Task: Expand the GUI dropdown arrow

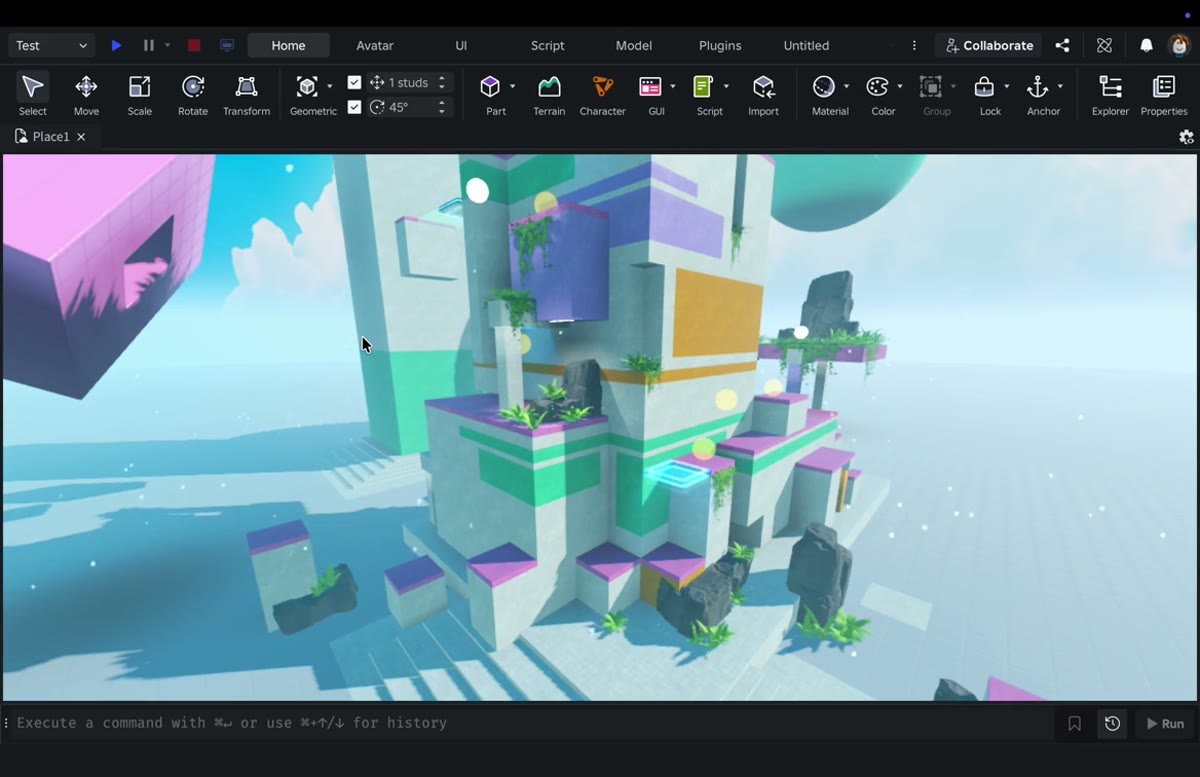Action: click(x=672, y=87)
